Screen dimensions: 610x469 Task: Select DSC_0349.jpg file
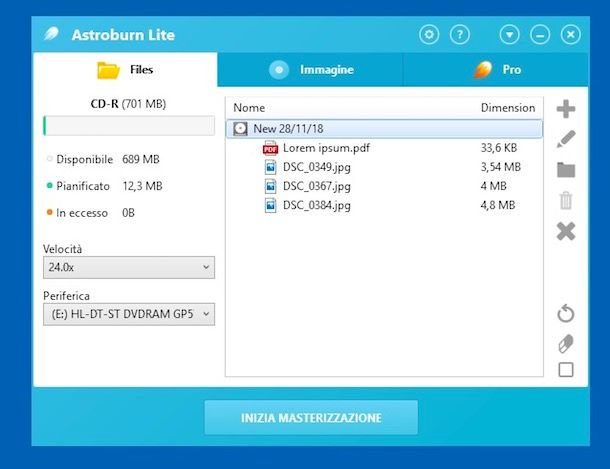pos(317,167)
